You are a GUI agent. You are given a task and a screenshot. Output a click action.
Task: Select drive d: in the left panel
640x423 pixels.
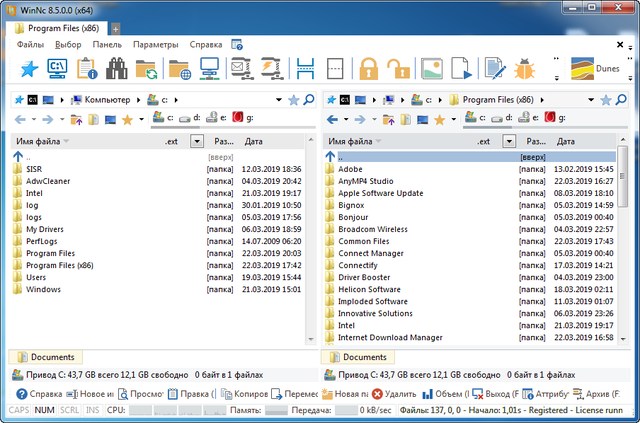(x=192, y=119)
